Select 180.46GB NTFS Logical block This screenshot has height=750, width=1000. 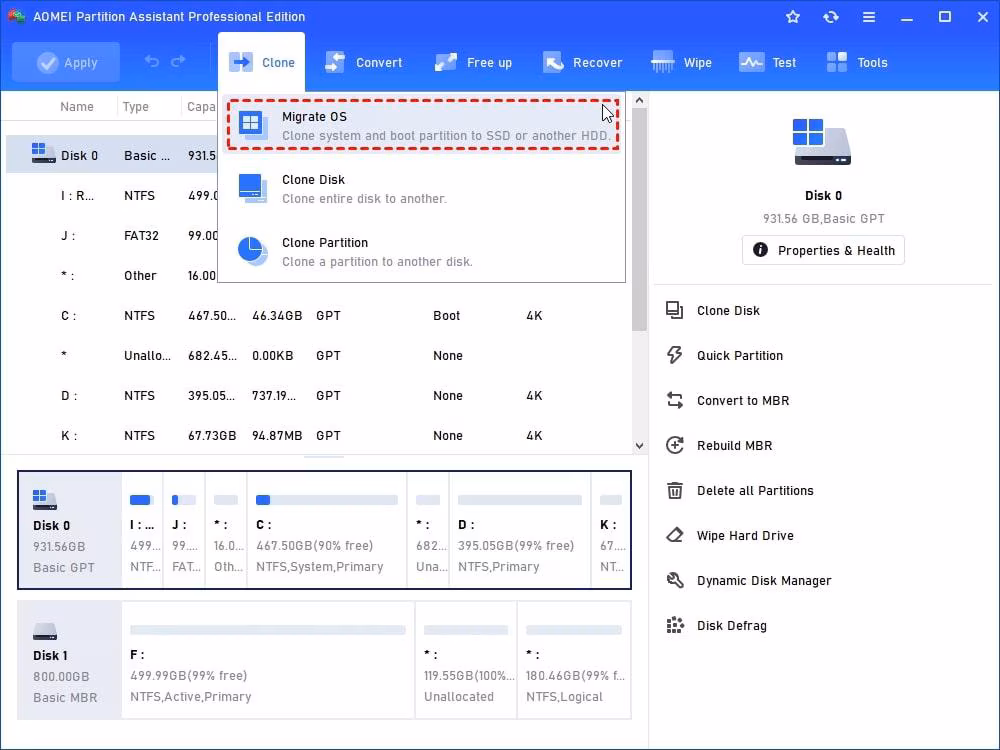click(574, 660)
